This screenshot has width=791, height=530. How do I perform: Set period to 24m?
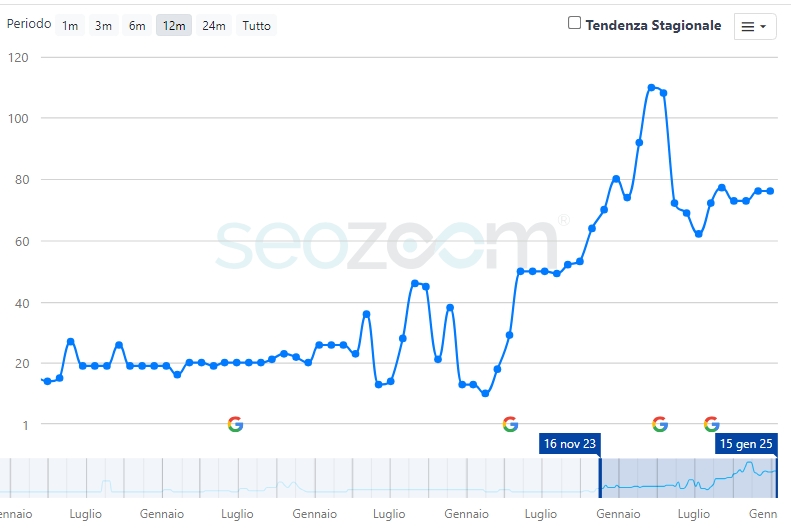pos(214,26)
